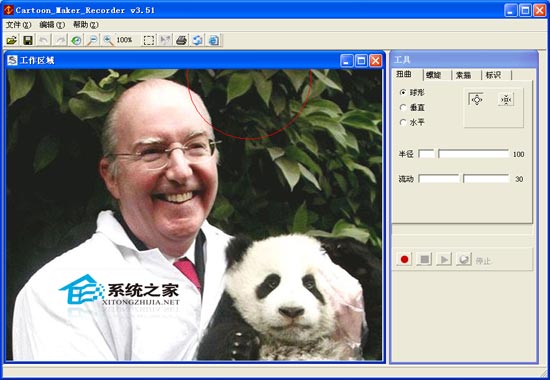The height and width of the screenshot is (380, 550).
Task: Click the 工作区域 window title icon
Action: click(x=12, y=60)
